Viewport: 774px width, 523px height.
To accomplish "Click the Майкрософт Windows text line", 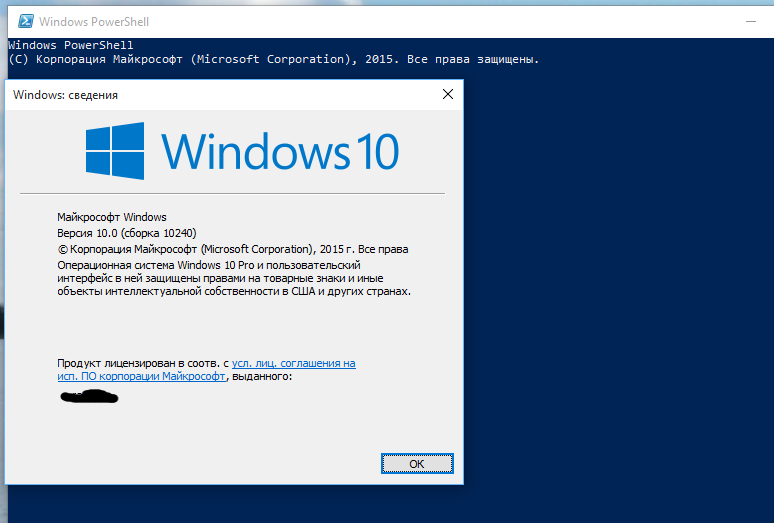I will point(112,217).
